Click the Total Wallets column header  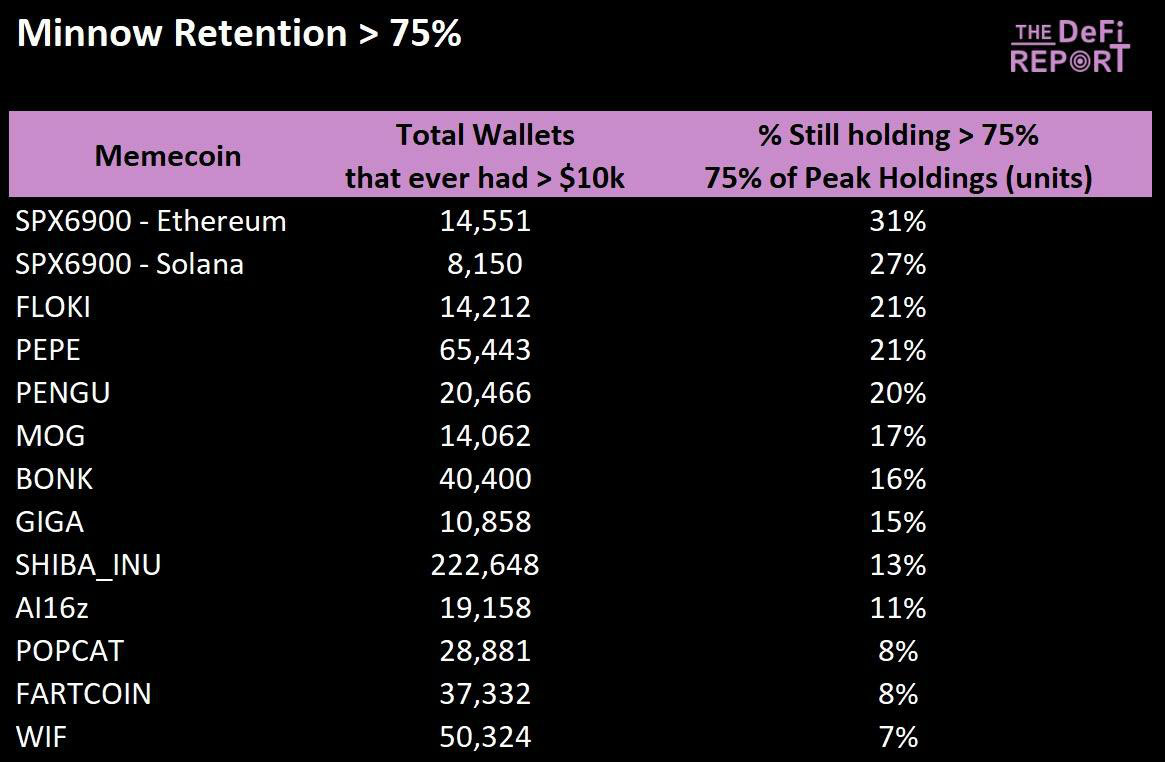485,156
